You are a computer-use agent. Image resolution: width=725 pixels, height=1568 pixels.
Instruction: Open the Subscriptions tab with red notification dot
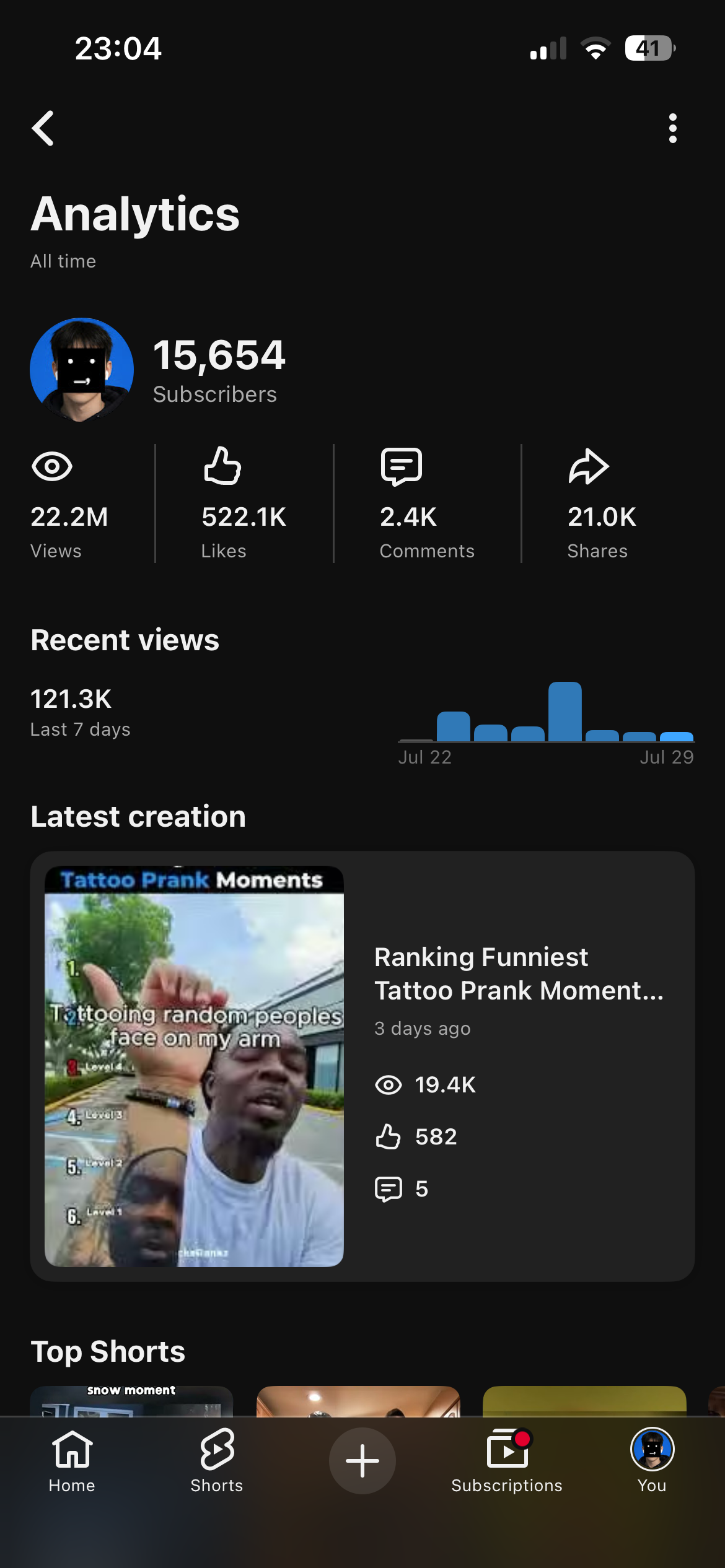[x=507, y=1460]
